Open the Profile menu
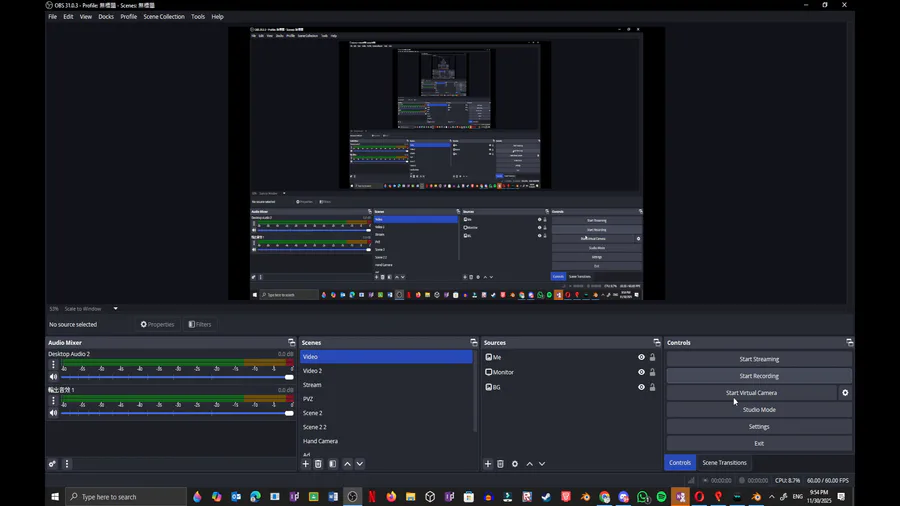 tap(129, 17)
